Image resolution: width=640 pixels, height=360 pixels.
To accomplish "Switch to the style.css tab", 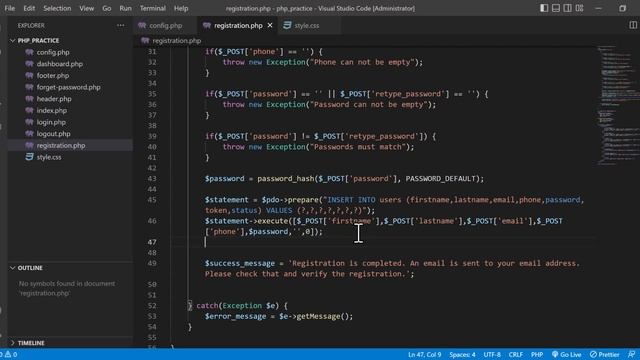I will click(x=307, y=25).
